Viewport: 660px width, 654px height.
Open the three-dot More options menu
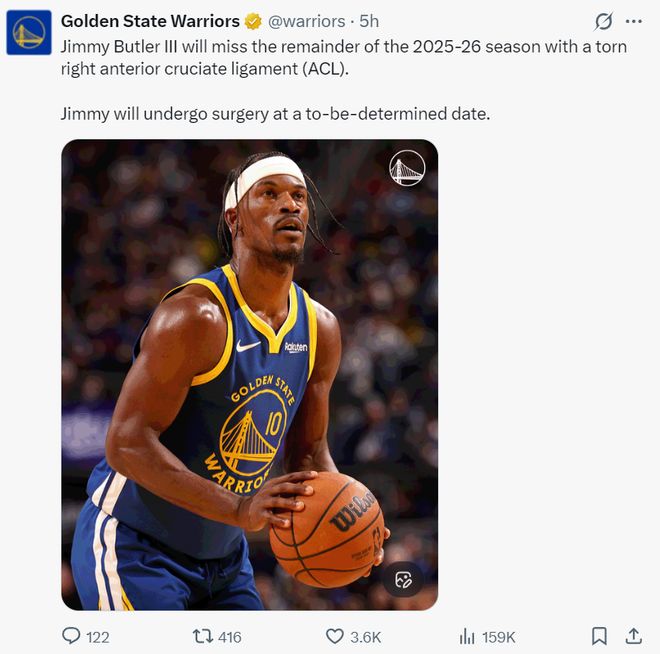(633, 21)
